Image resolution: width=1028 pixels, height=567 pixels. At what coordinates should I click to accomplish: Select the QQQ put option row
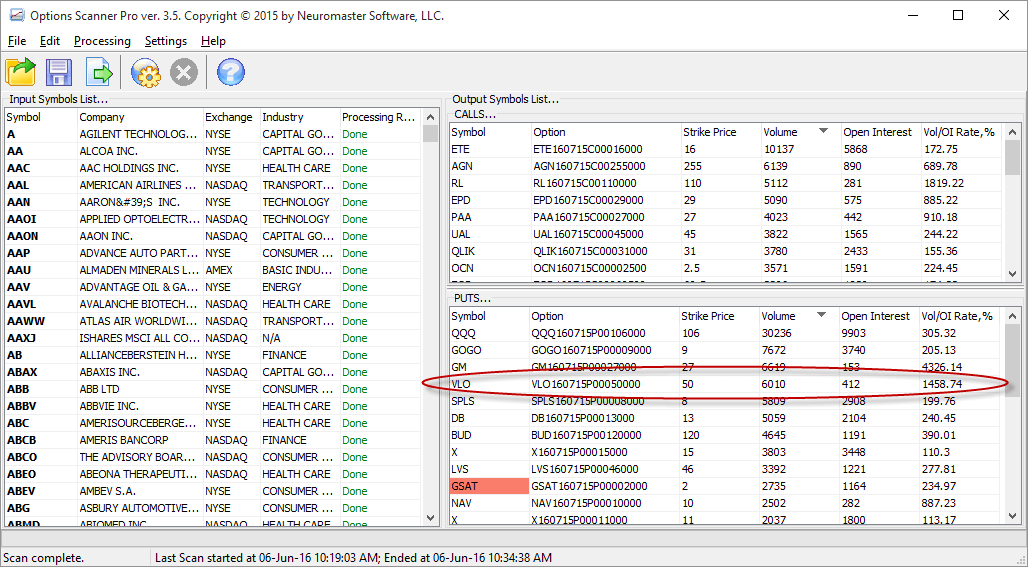click(724, 334)
